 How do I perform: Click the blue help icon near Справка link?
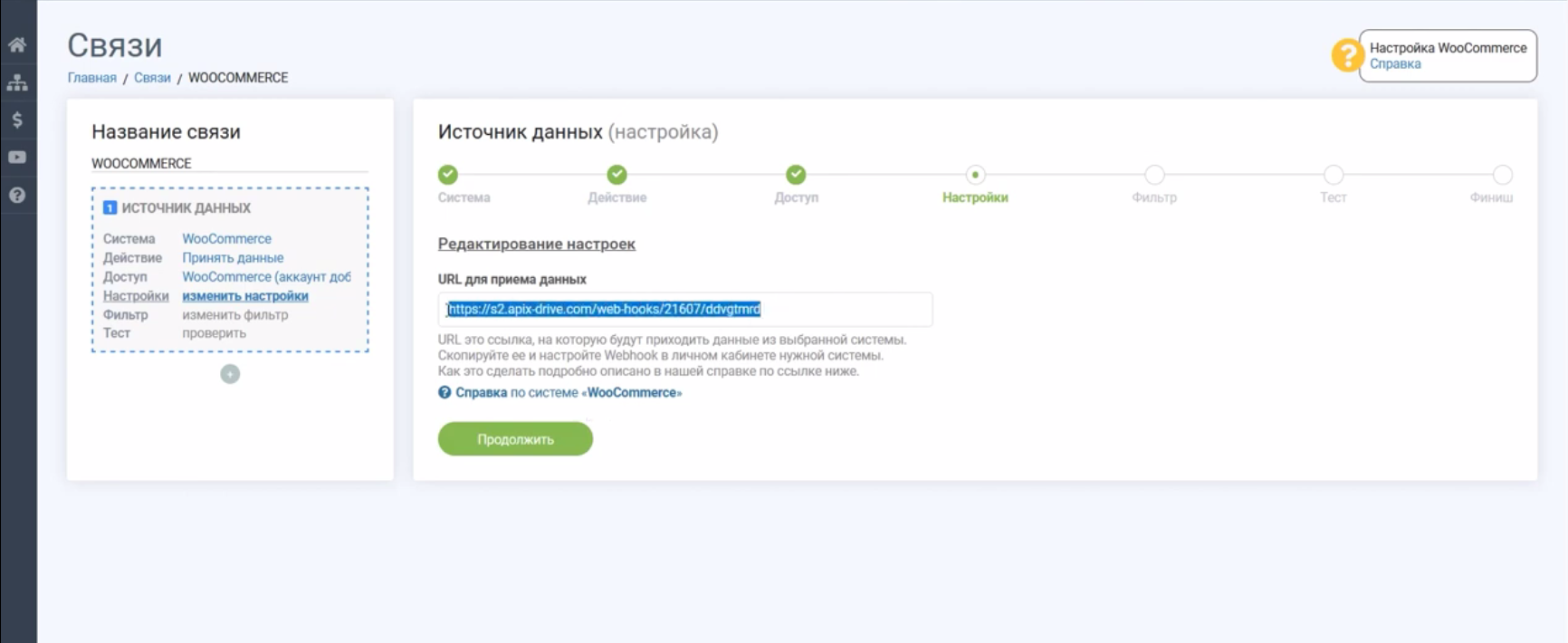click(x=445, y=392)
